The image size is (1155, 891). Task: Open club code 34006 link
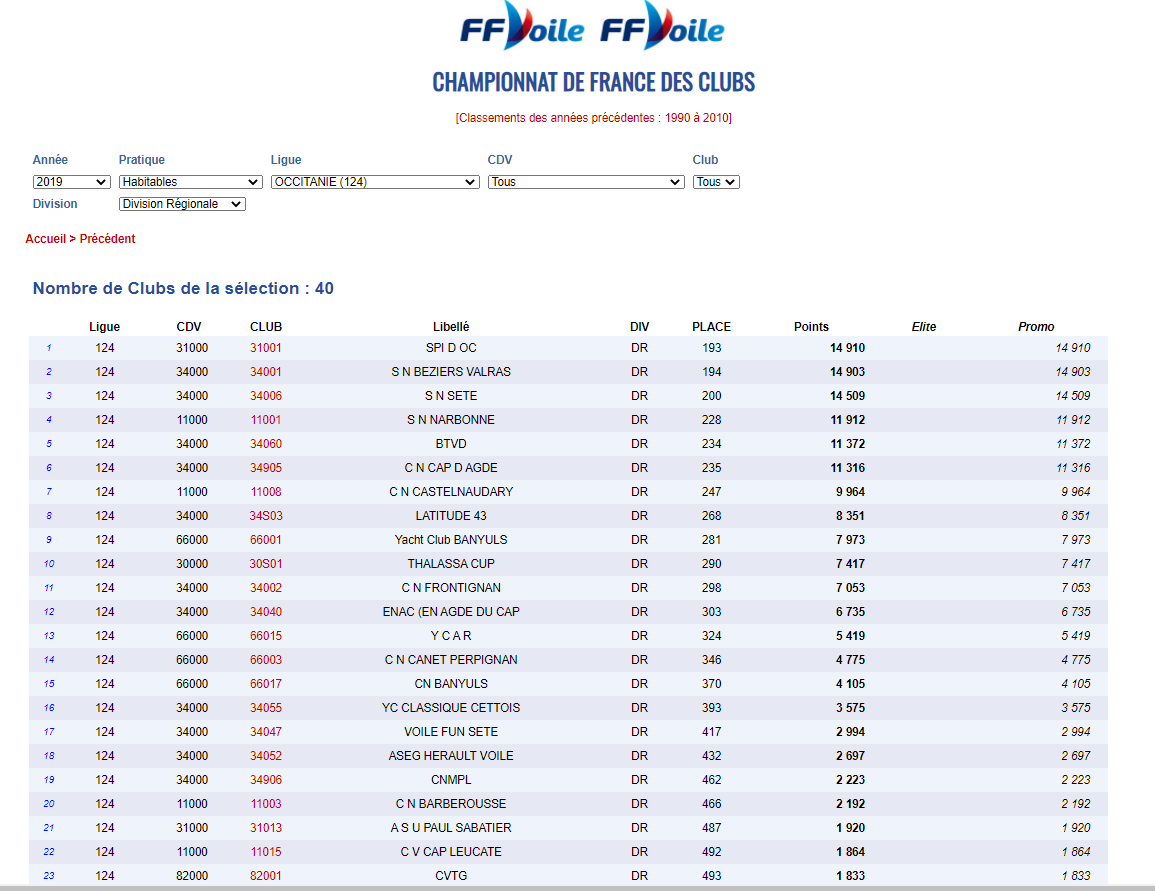[266, 395]
